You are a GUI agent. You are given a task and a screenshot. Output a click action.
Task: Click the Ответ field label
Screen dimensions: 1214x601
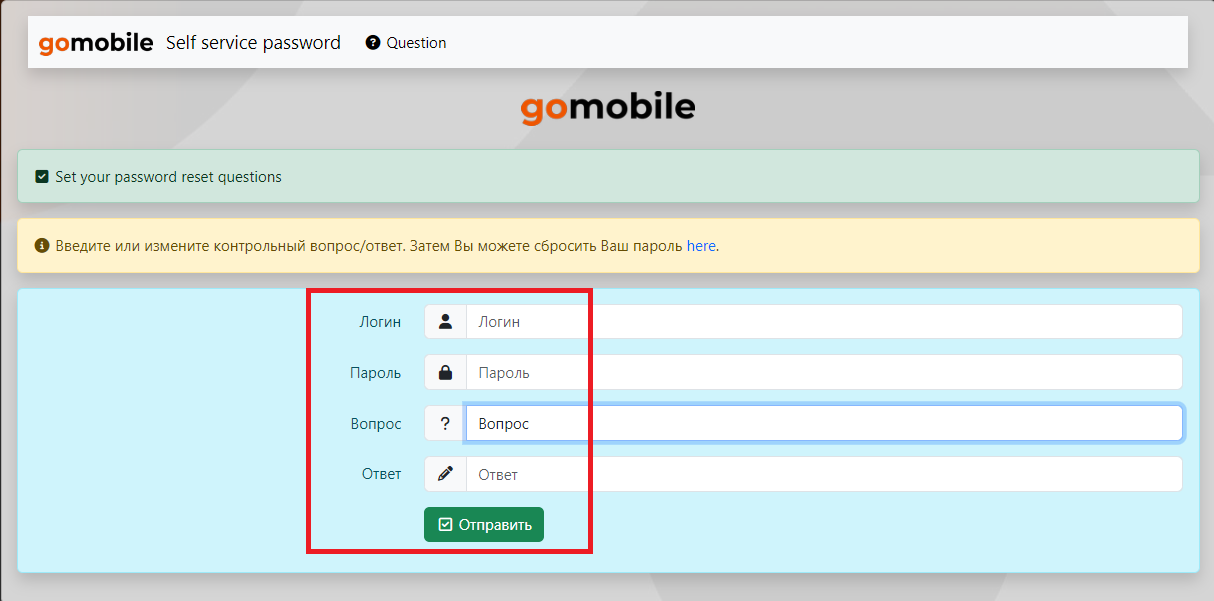[x=381, y=474]
